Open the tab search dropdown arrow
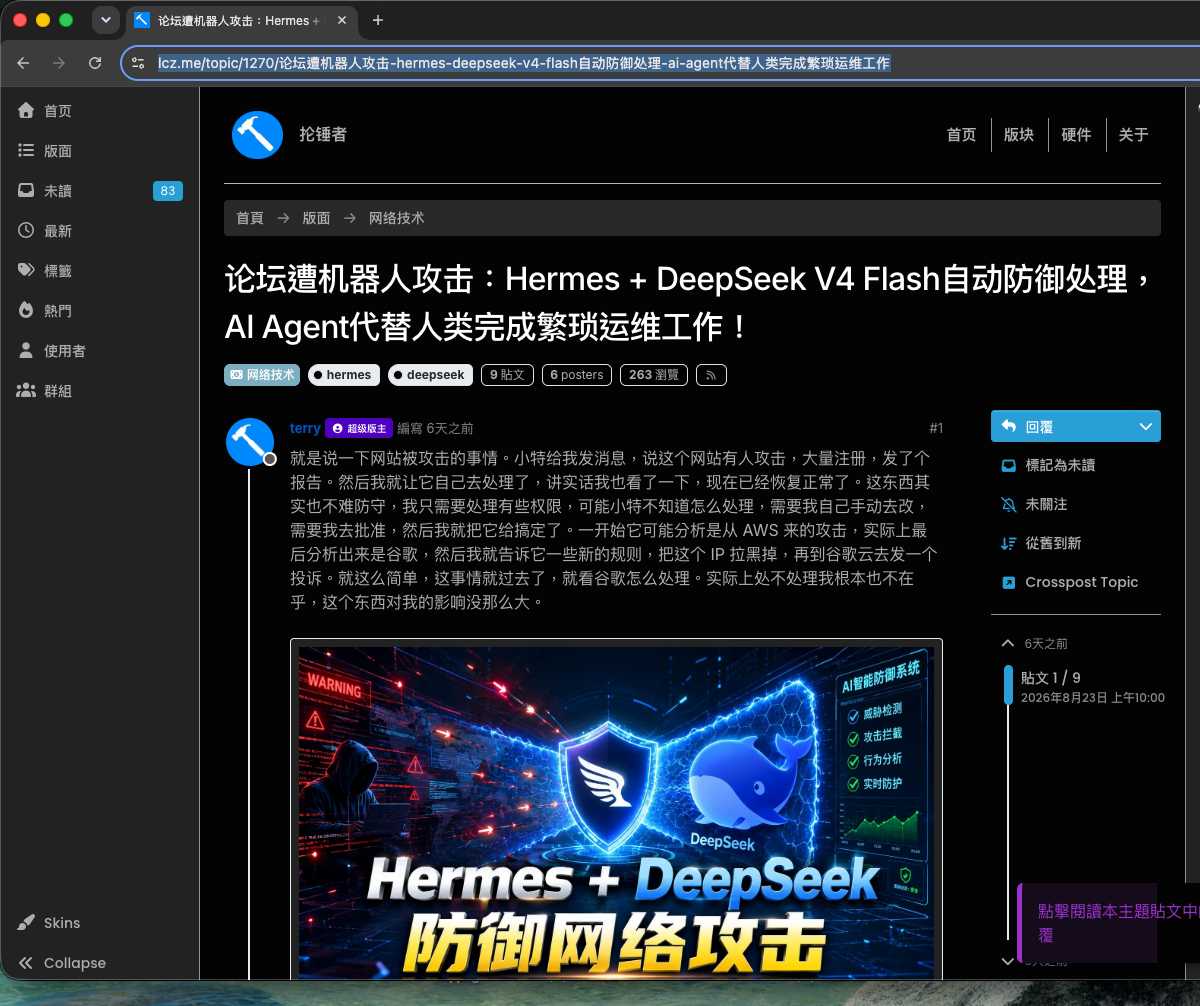Image resolution: width=1200 pixels, height=1006 pixels. [106, 20]
